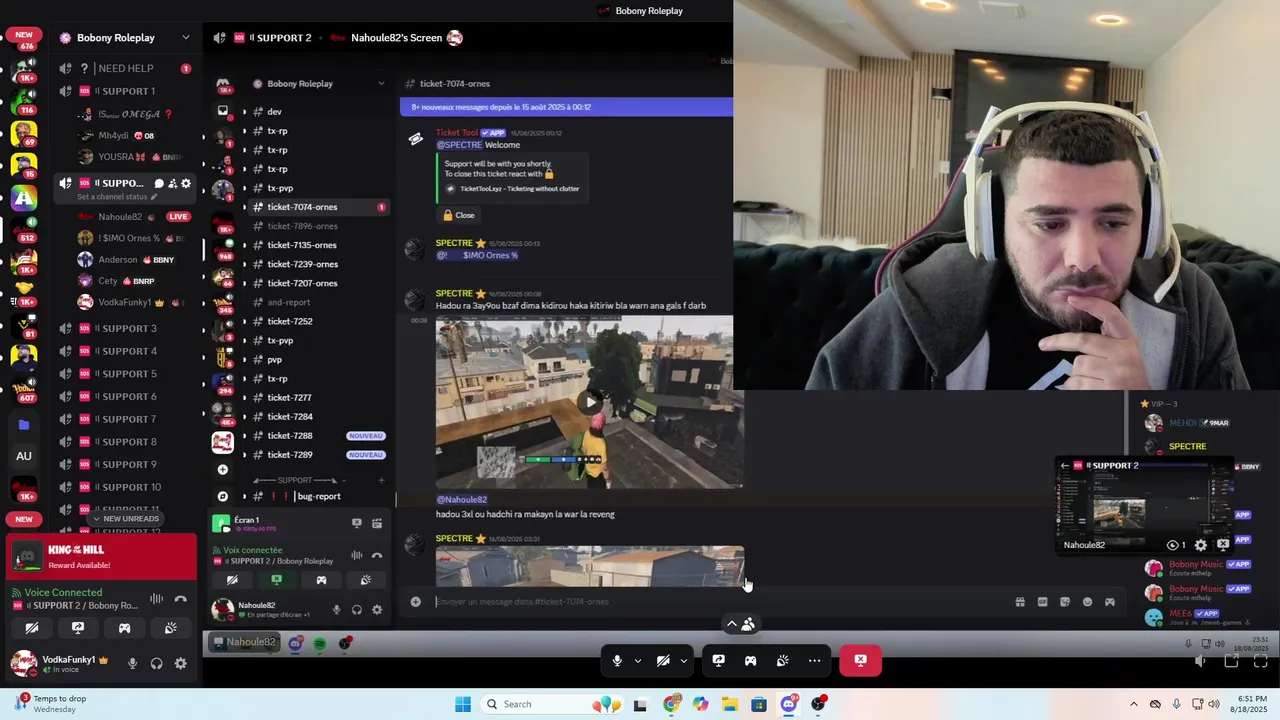Join SUPPORT 6 voice channel
The width and height of the screenshot is (1280, 720).
[124, 396]
